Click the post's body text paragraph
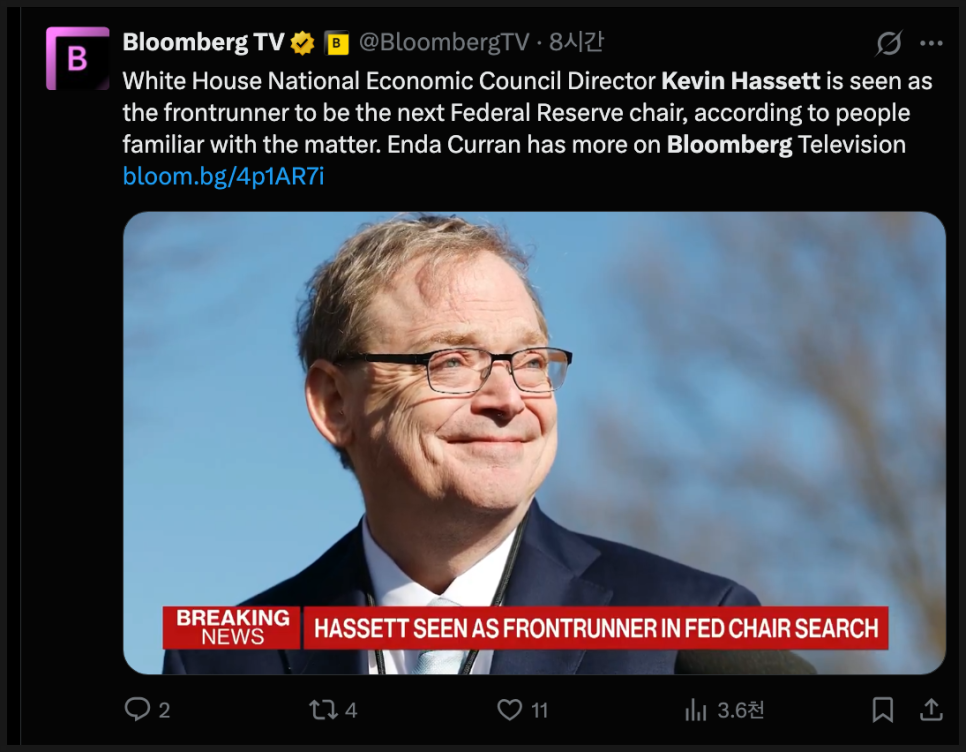This screenshot has width=966, height=752. pos(516,112)
